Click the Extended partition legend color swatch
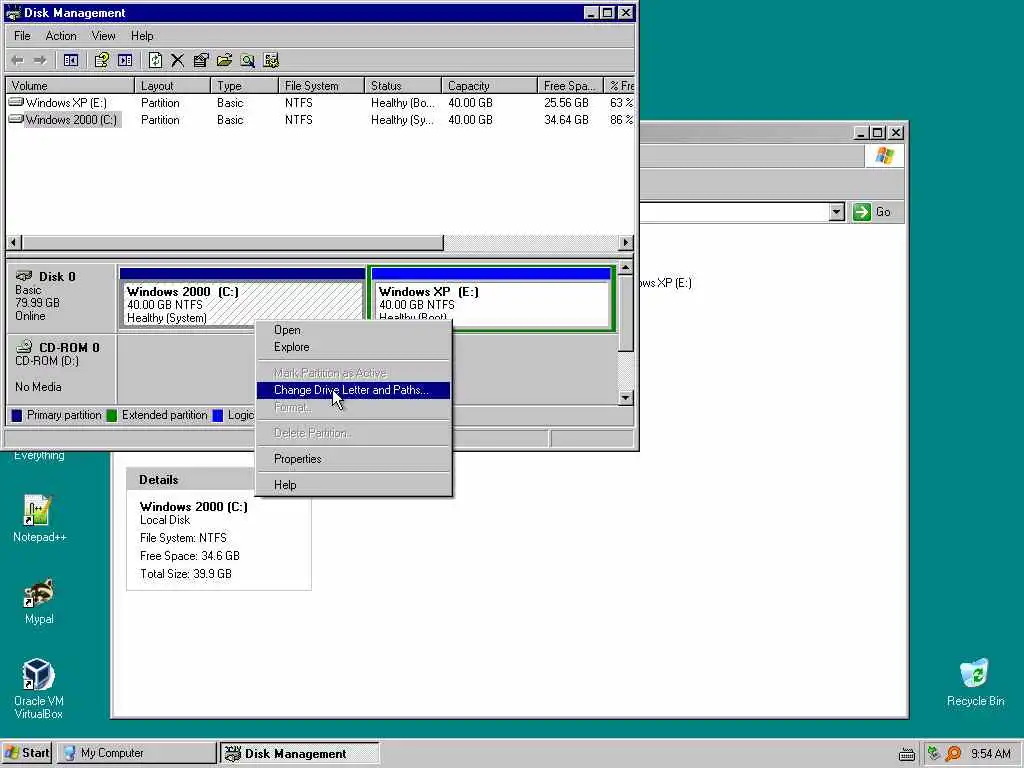Image resolution: width=1024 pixels, height=768 pixels. [112, 415]
